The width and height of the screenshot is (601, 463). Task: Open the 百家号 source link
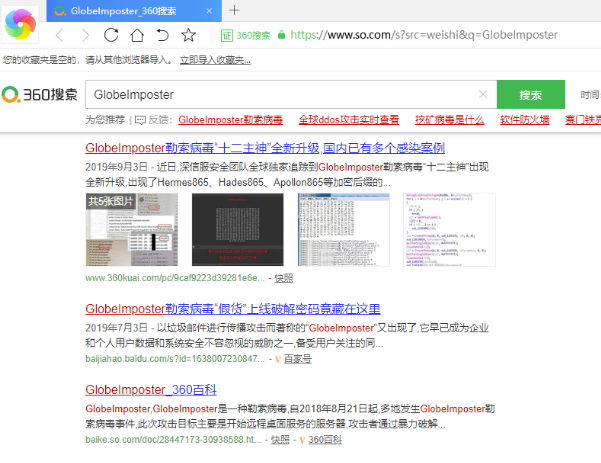pos(297,359)
